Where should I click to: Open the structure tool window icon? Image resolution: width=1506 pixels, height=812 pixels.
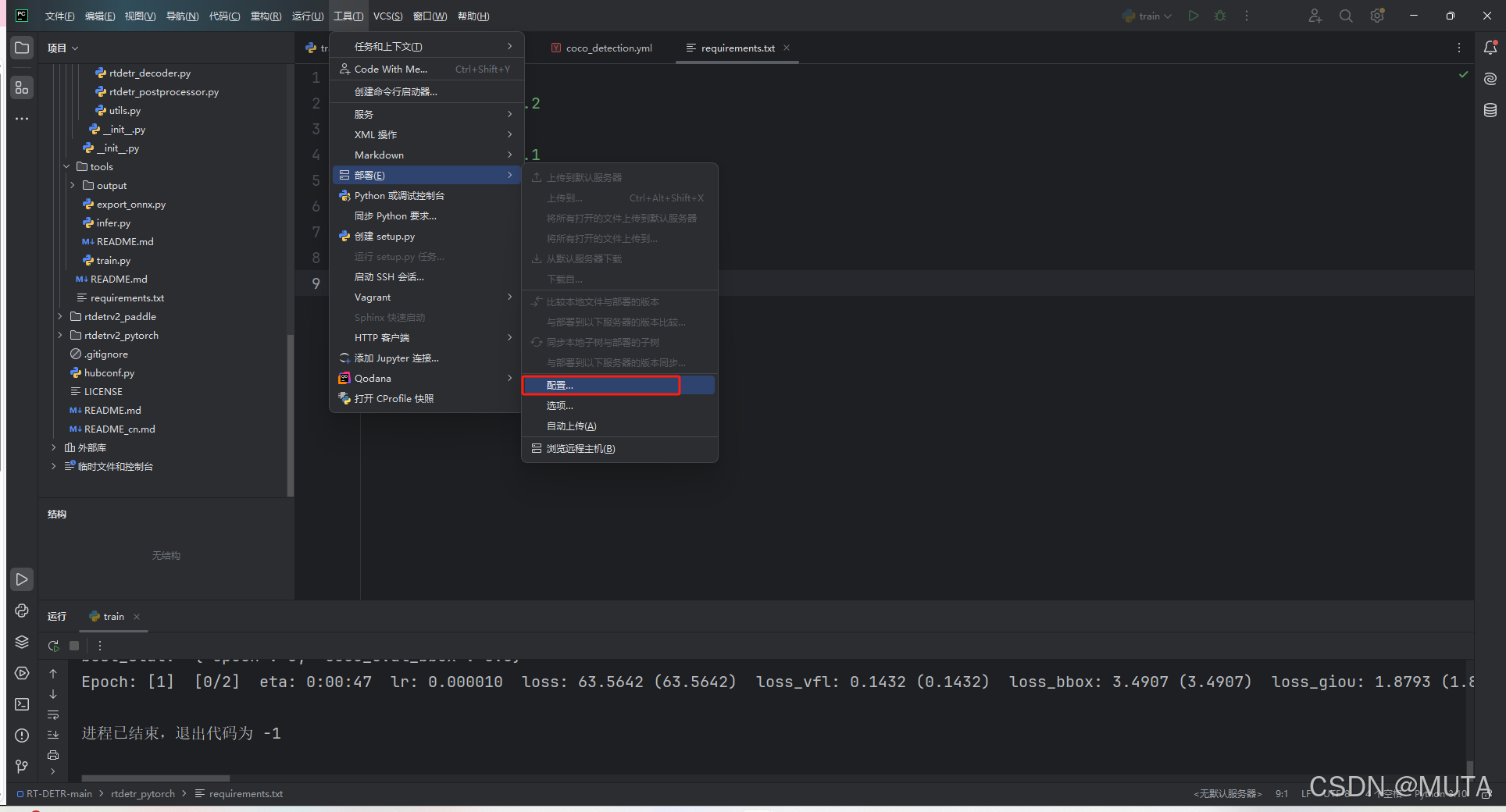(22, 88)
